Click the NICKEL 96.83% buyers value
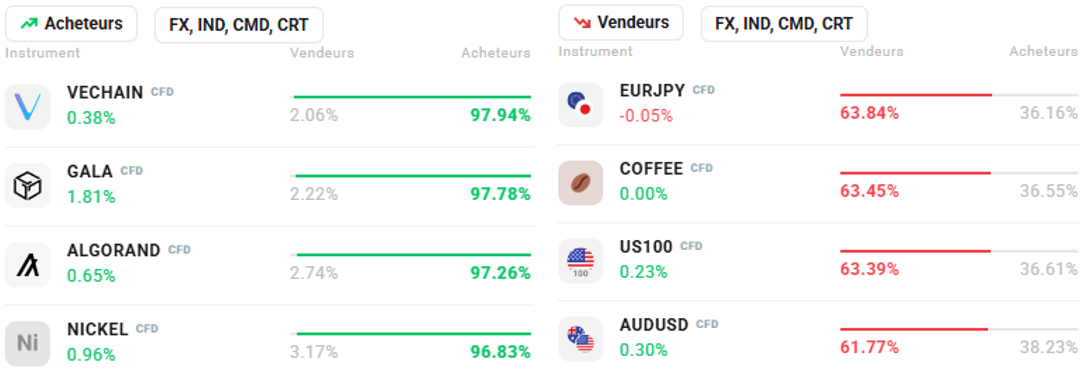The height and width of the screenshot is (370, 1085). 500,352
